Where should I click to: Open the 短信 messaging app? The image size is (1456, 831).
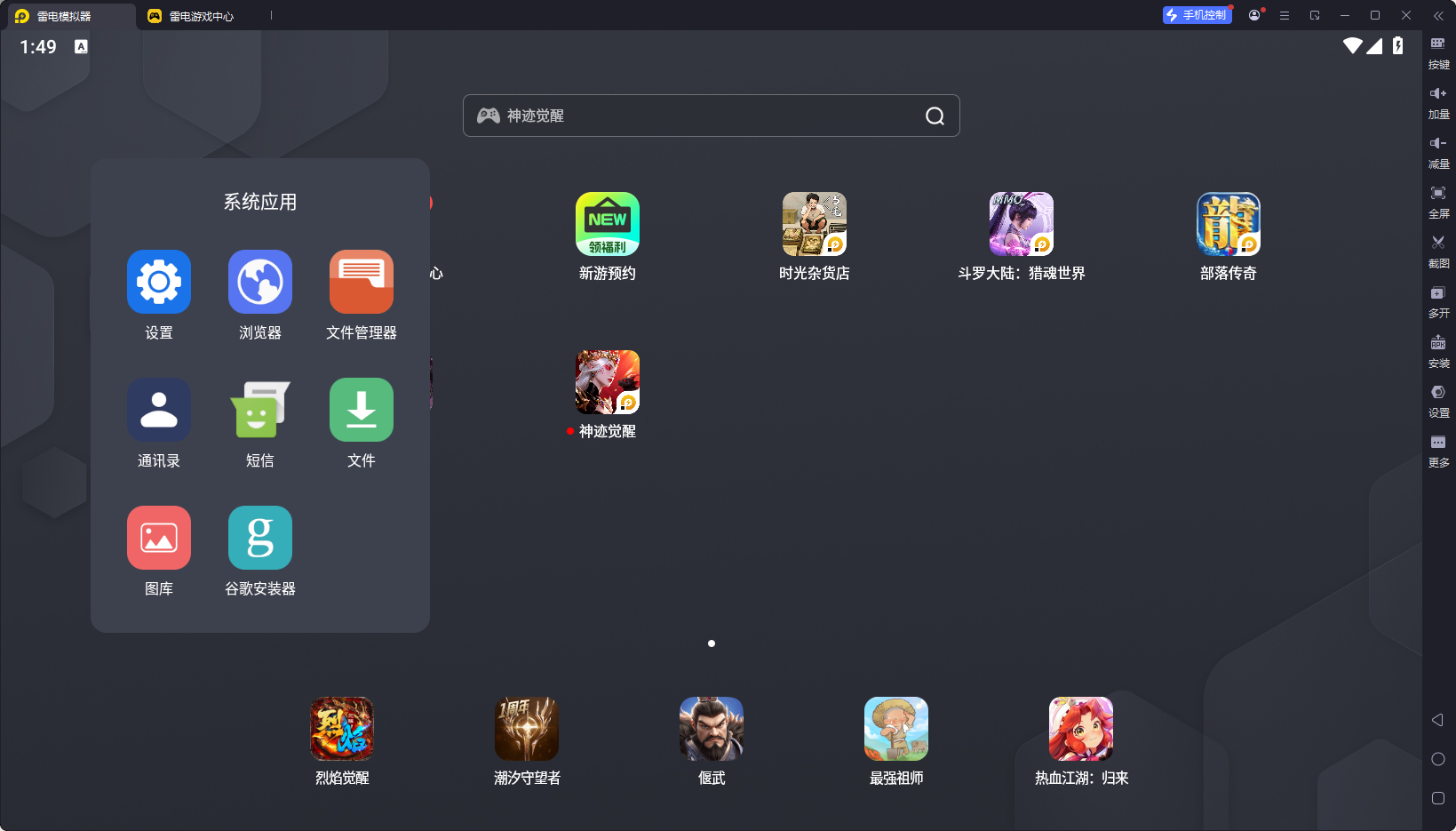point(260,410)
